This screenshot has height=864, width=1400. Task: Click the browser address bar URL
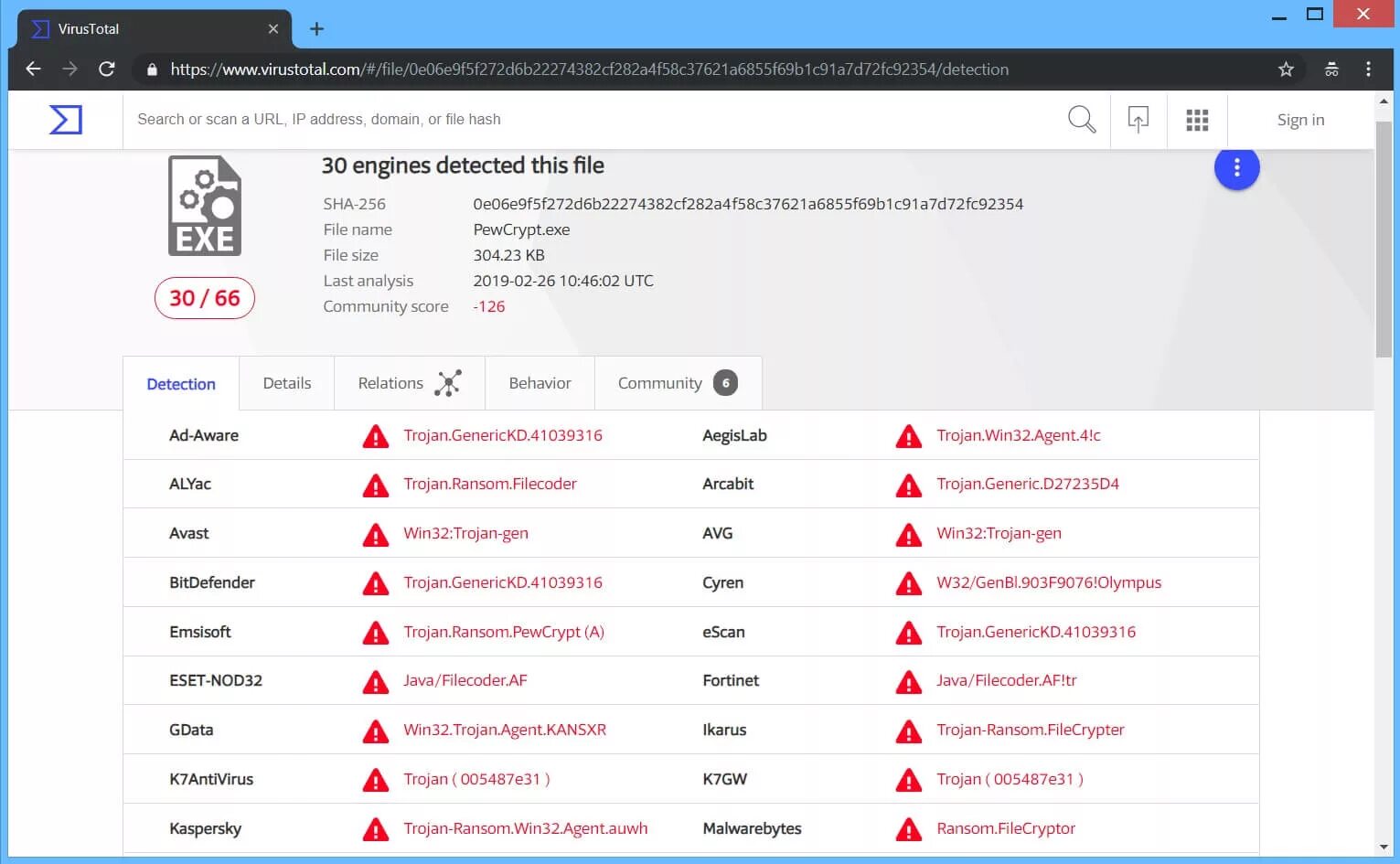point(590,69)
